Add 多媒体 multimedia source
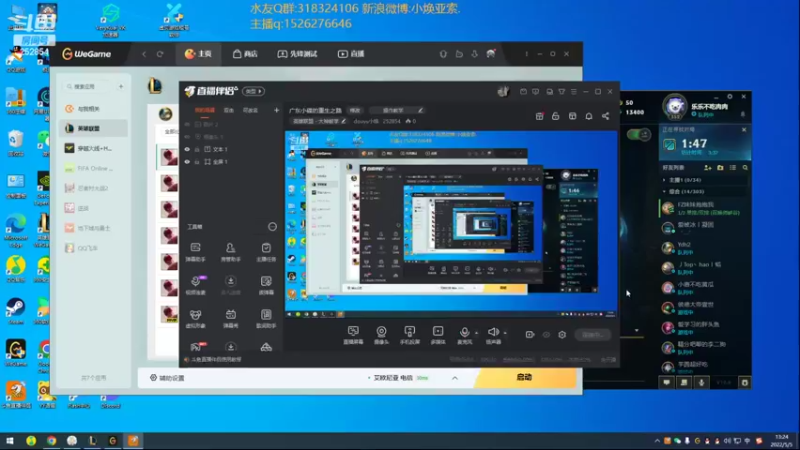The image size is (800, 450). (438, 335)
